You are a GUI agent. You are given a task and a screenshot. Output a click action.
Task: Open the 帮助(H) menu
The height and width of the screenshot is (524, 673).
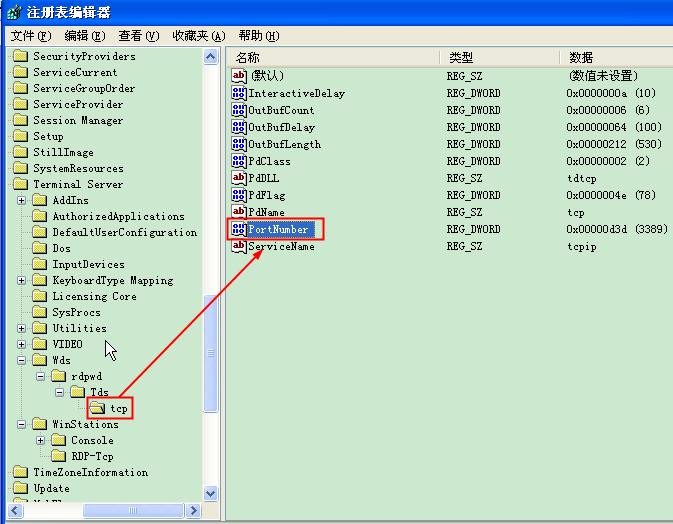click(x=258, y=36)
